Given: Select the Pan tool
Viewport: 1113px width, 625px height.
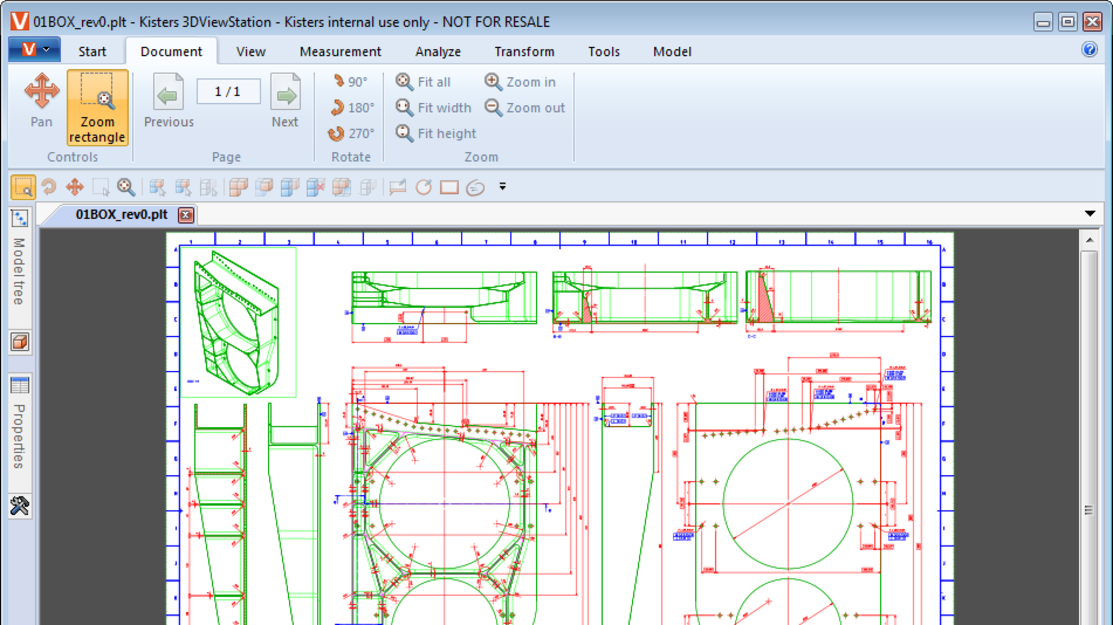Looking at the screenshot, I should 41,101.
